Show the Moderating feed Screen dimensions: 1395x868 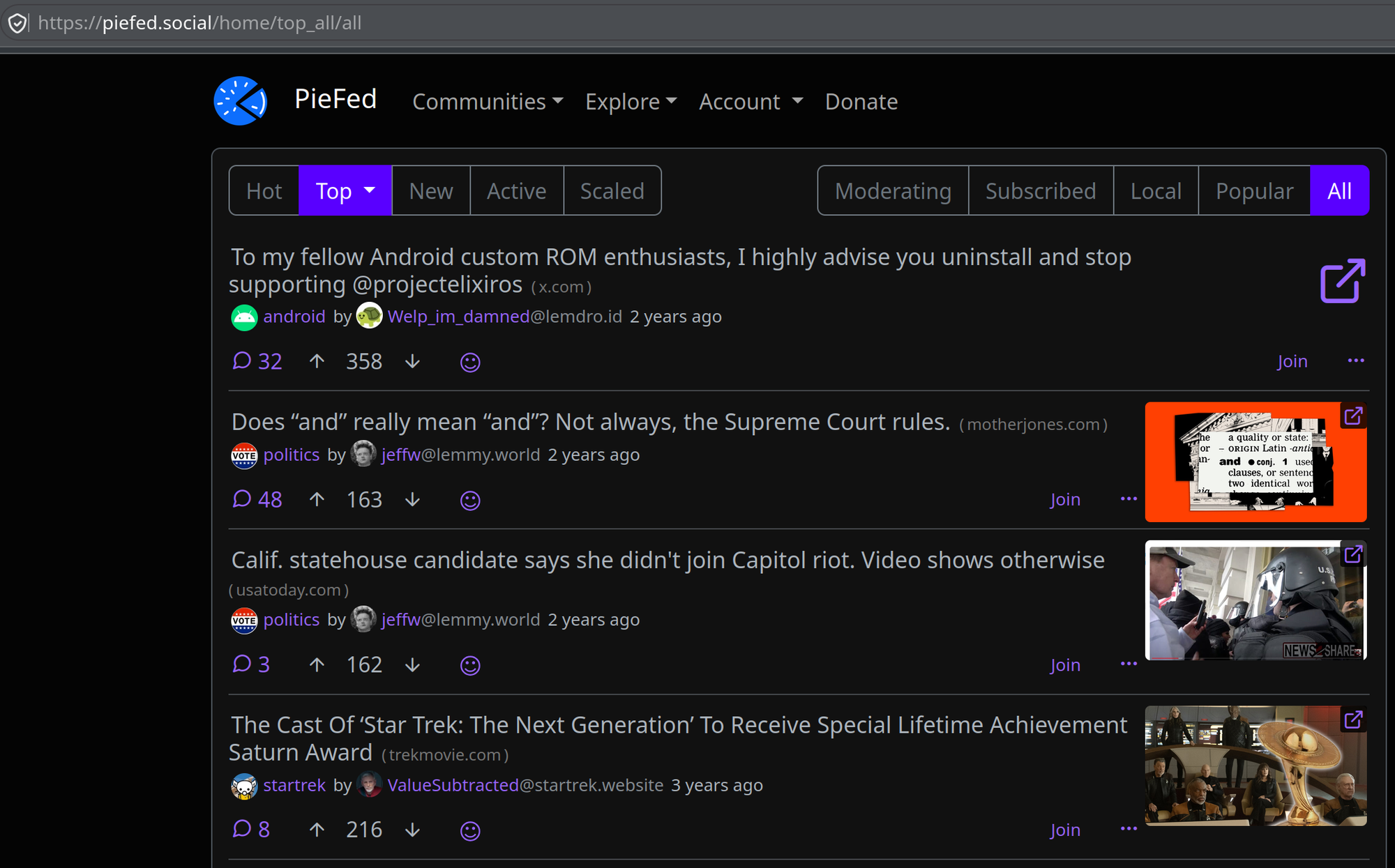point(893,190)
